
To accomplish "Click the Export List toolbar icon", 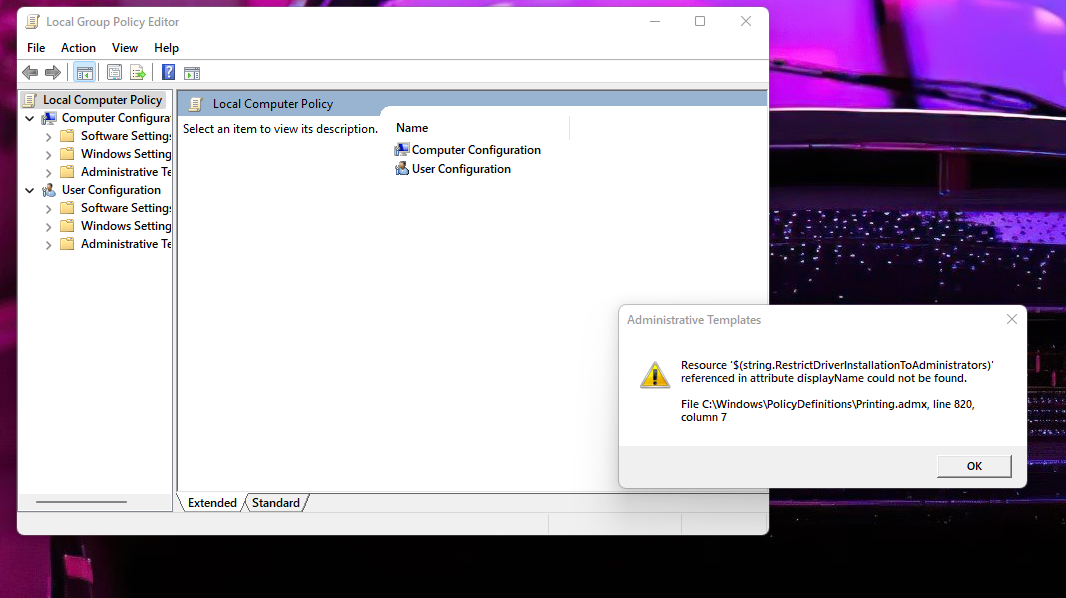I will click(x=138, y=72).
